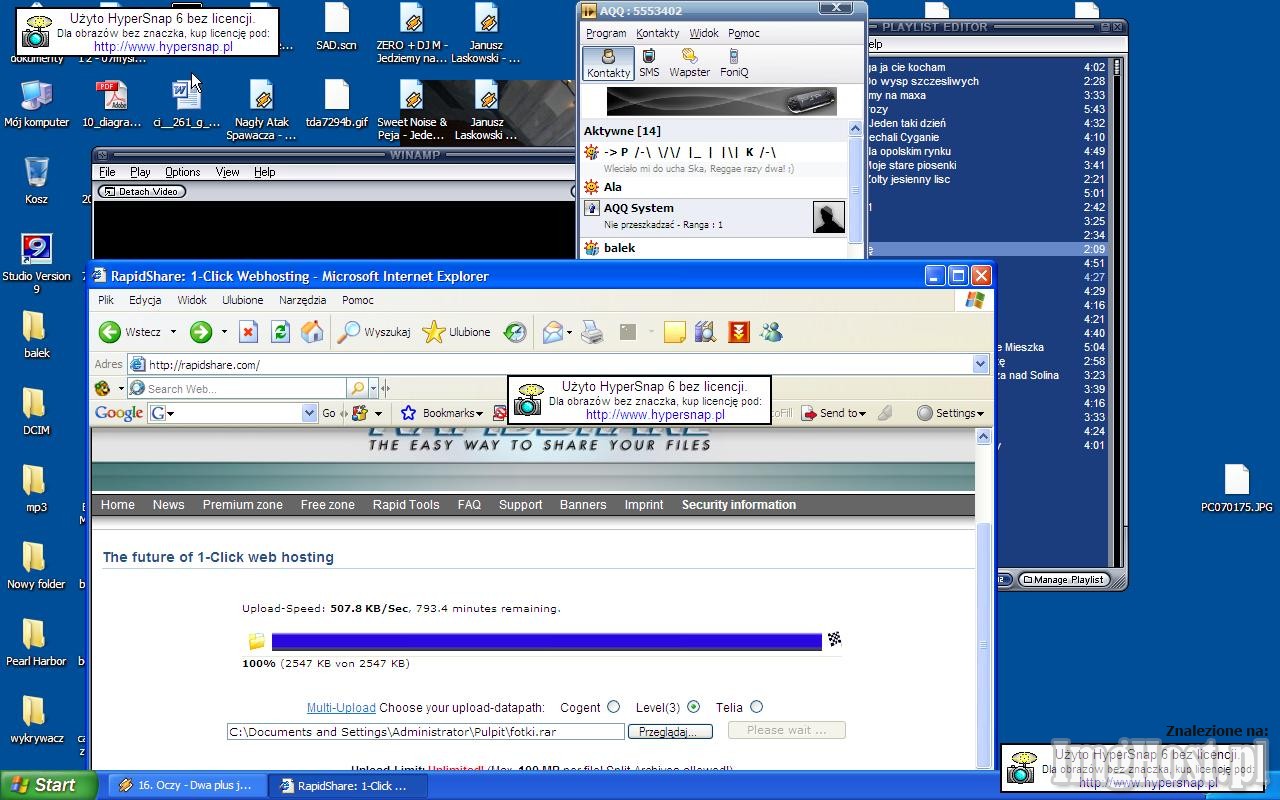Click the yellow note icon in IE toolbar

click(x=675, y=332)
